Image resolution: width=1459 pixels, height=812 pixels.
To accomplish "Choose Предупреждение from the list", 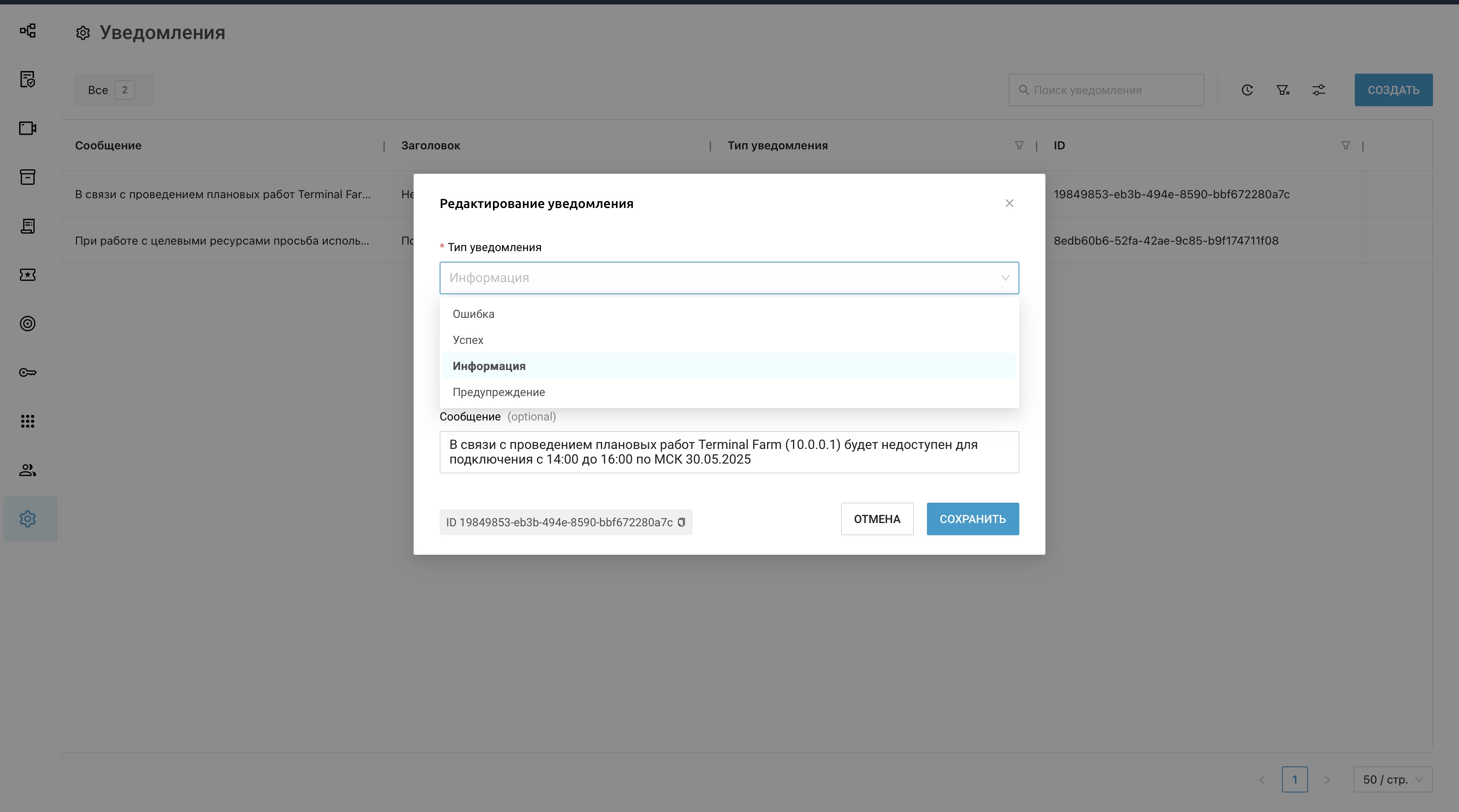I will (498, 392).
